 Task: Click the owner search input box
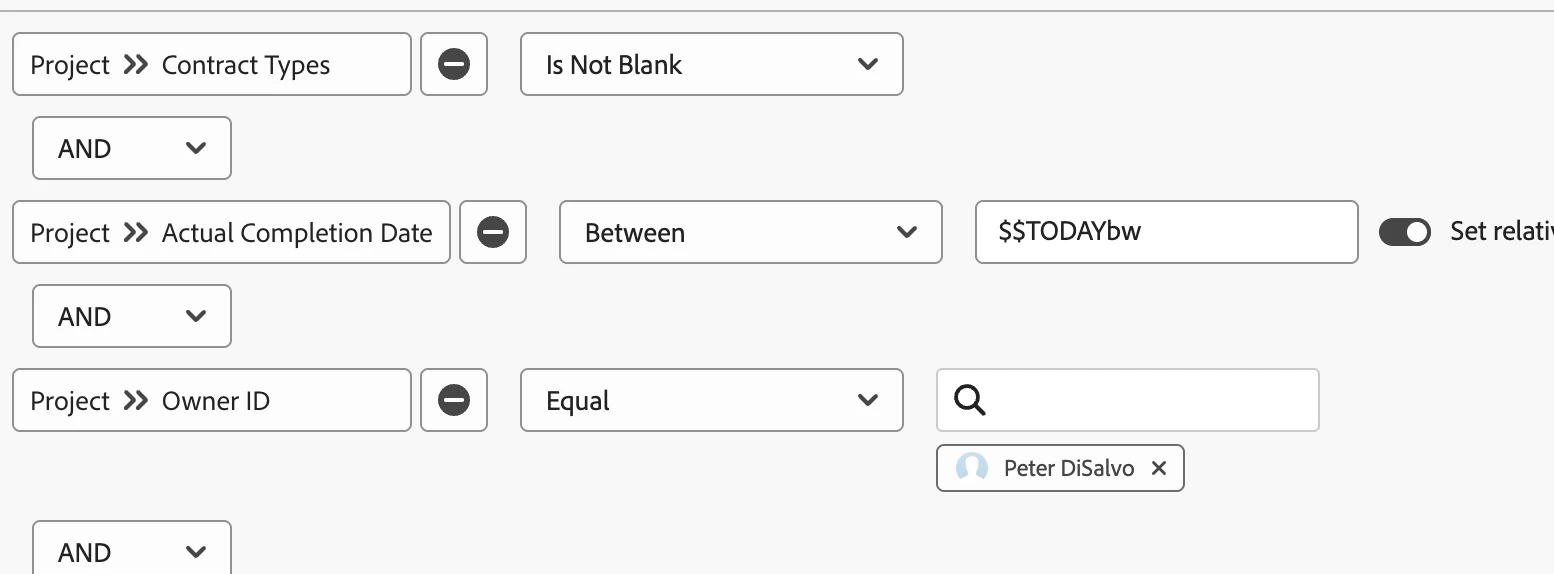click(x=1150, y=401)
